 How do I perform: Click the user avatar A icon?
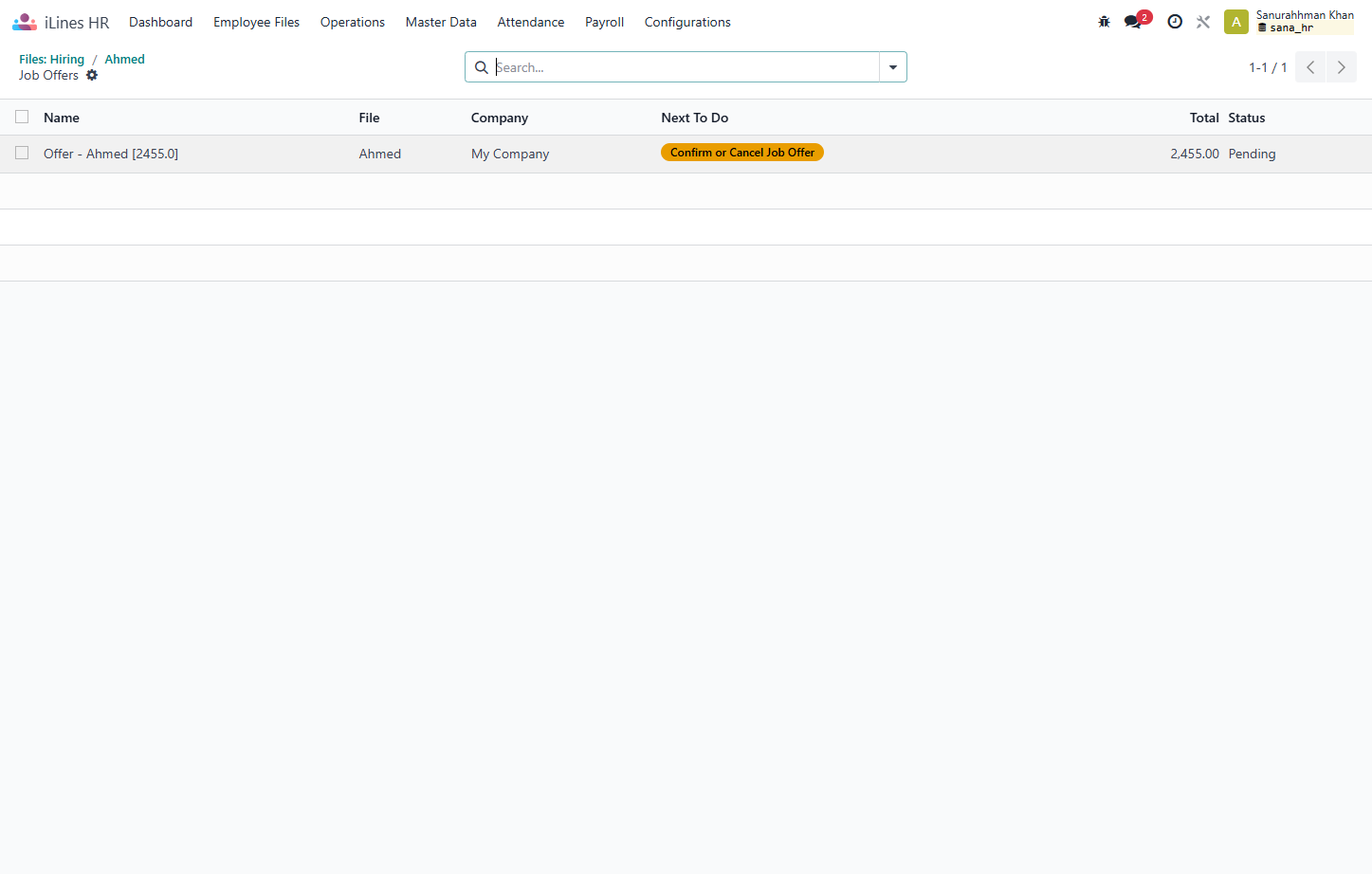[1235, 22]
